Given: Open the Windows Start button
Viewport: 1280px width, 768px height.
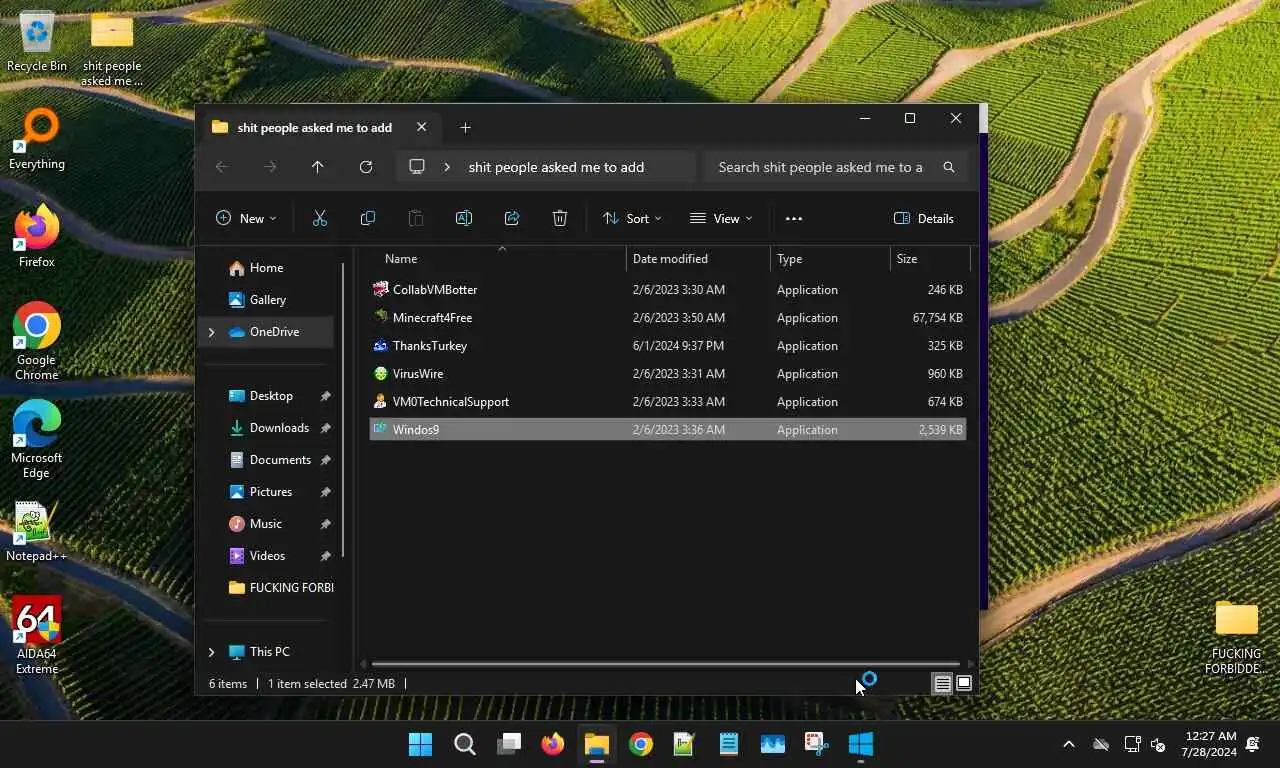Looking at the screenshot, I should (x=421, y=744).
